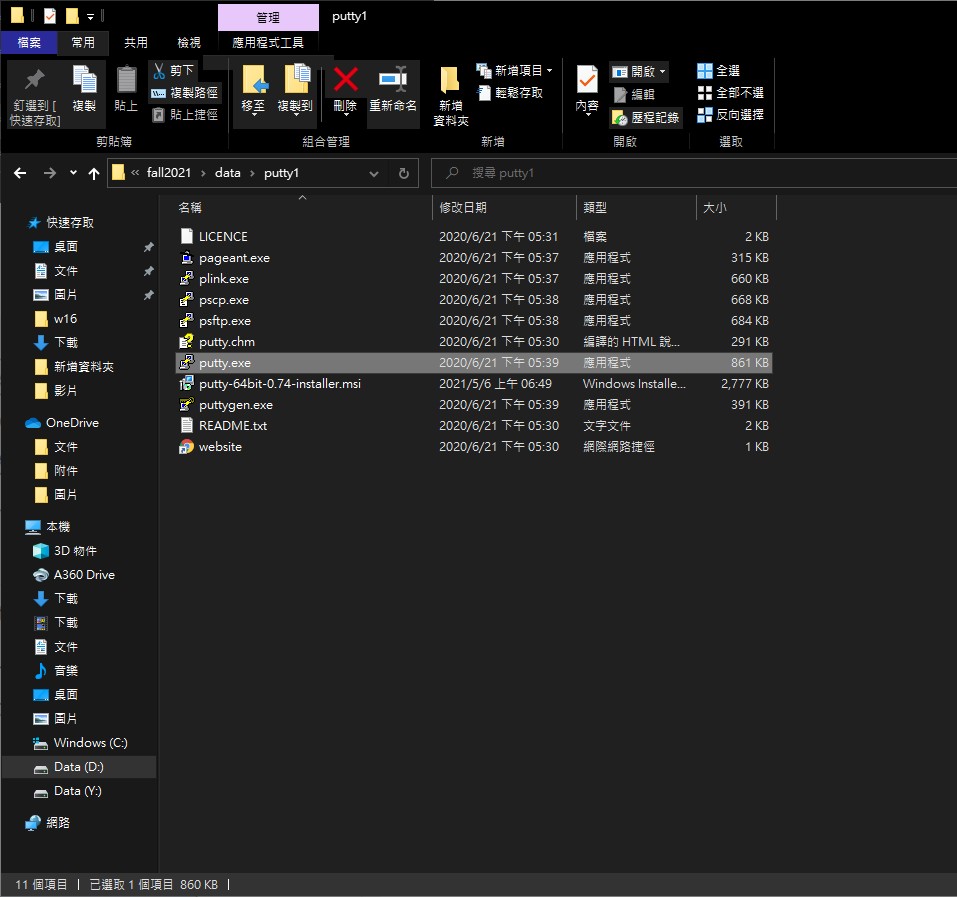
Task: Open recent locations dropdown chevron
Action: (x=73, y=173)
